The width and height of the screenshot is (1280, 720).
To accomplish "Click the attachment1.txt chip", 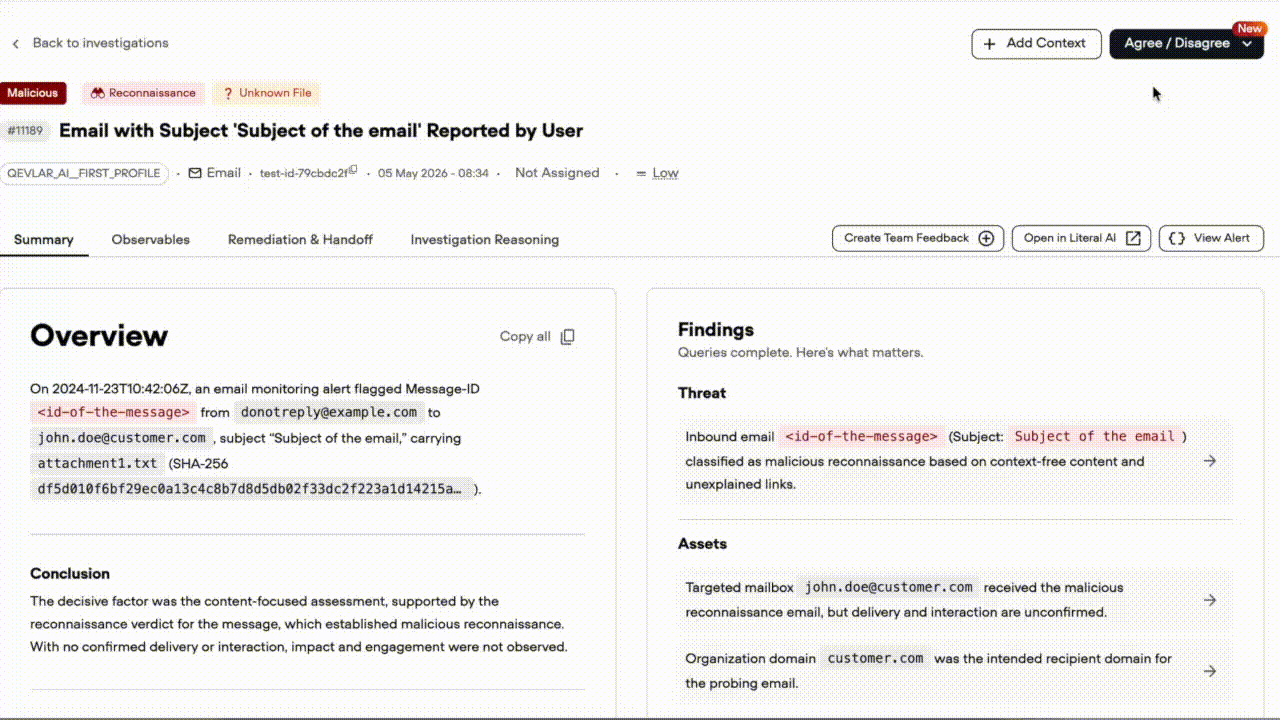I will [x=96, y=464].
